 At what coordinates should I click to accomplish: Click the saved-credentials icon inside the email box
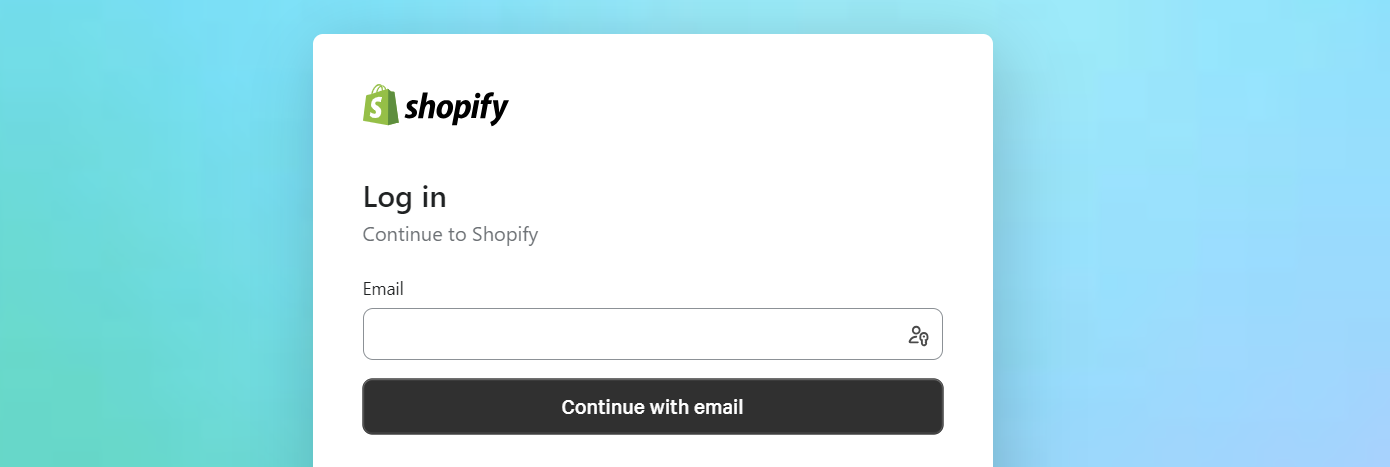pos(918,335)
